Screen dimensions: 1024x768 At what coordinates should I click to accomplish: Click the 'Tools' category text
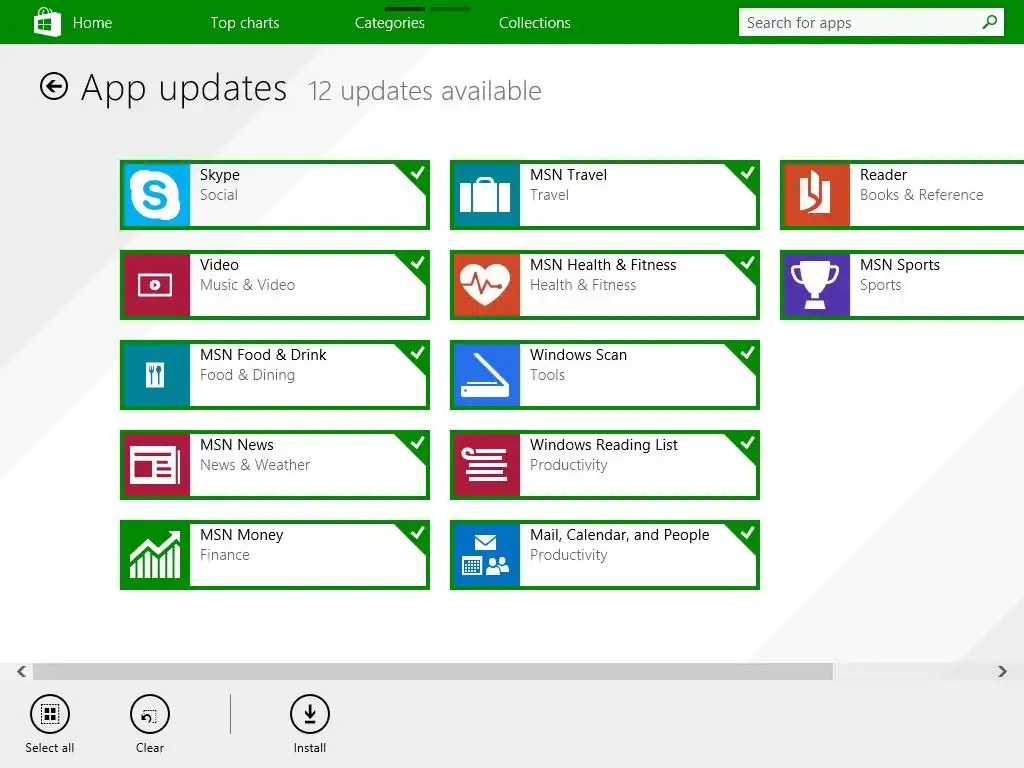[547, 375]
